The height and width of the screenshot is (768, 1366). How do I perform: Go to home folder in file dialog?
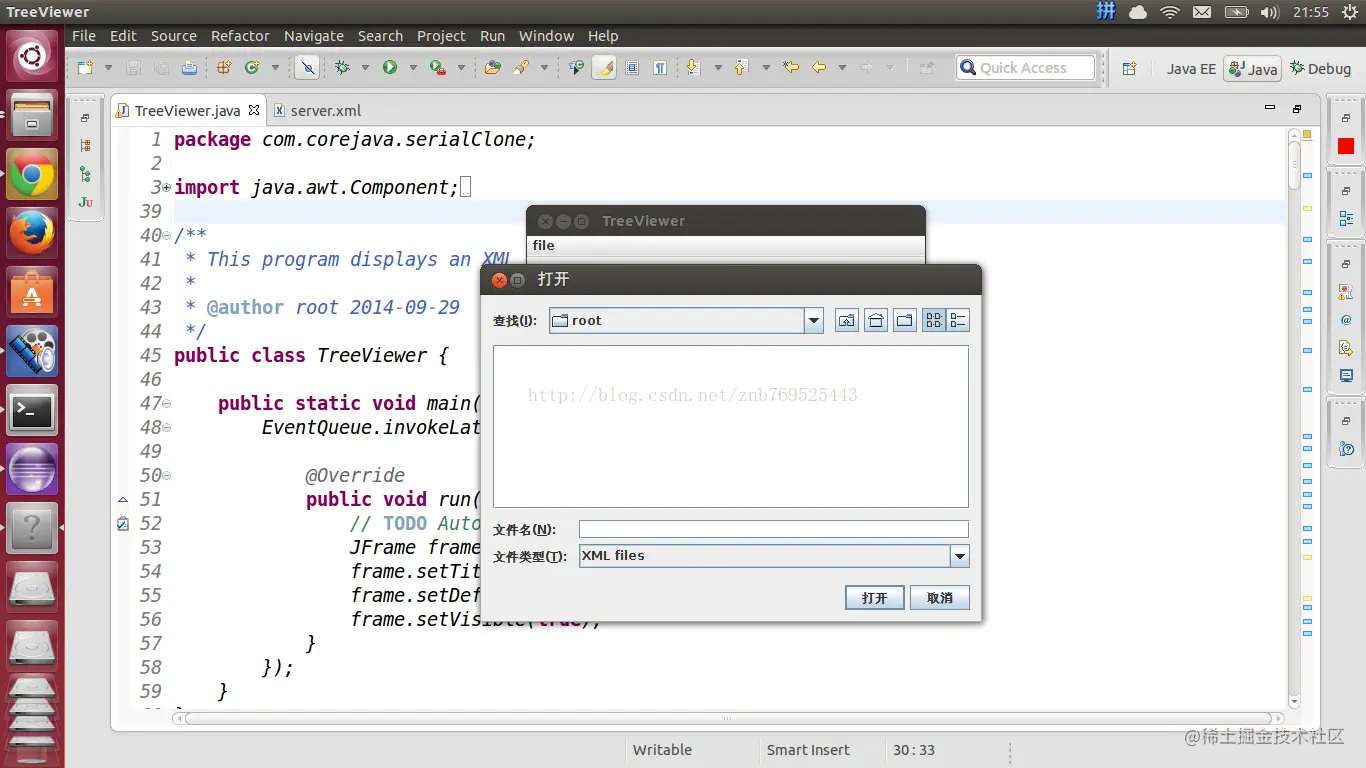[x=876, y=321]
